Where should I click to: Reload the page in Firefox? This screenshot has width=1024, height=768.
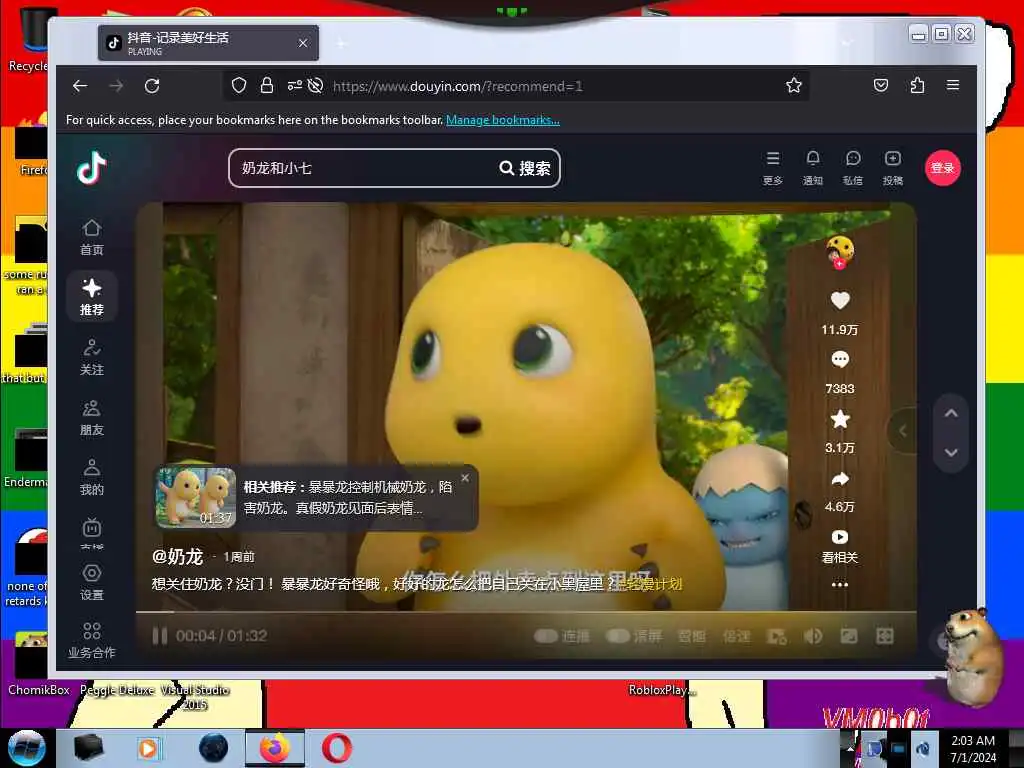pyautogui.click(x=152, y=86)
